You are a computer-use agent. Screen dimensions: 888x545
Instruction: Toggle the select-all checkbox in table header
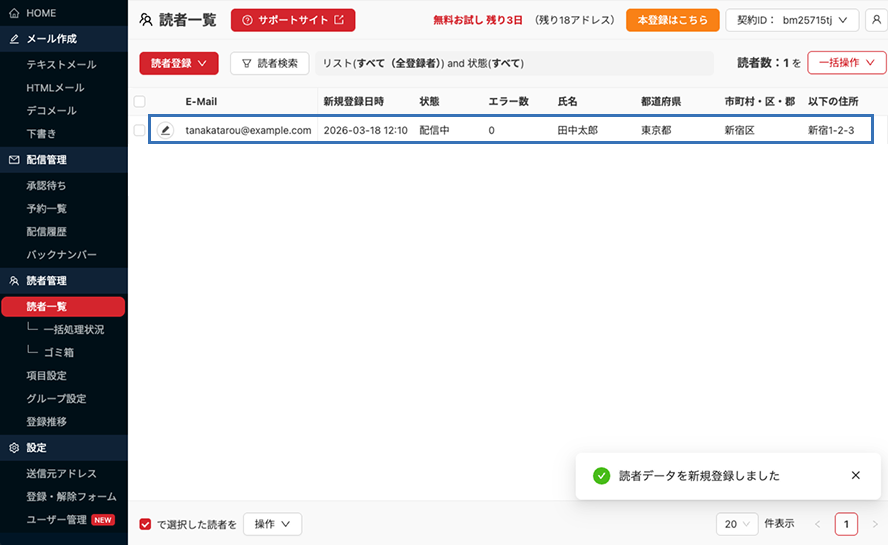[x=139, y=101]
